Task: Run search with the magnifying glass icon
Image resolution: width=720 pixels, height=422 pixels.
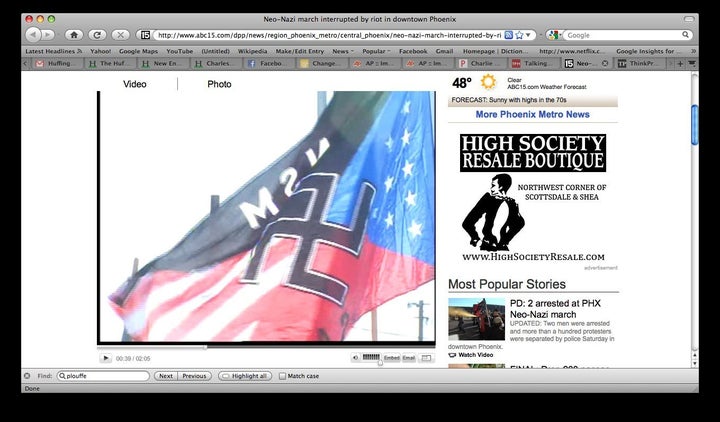Action: click(685, 35)
